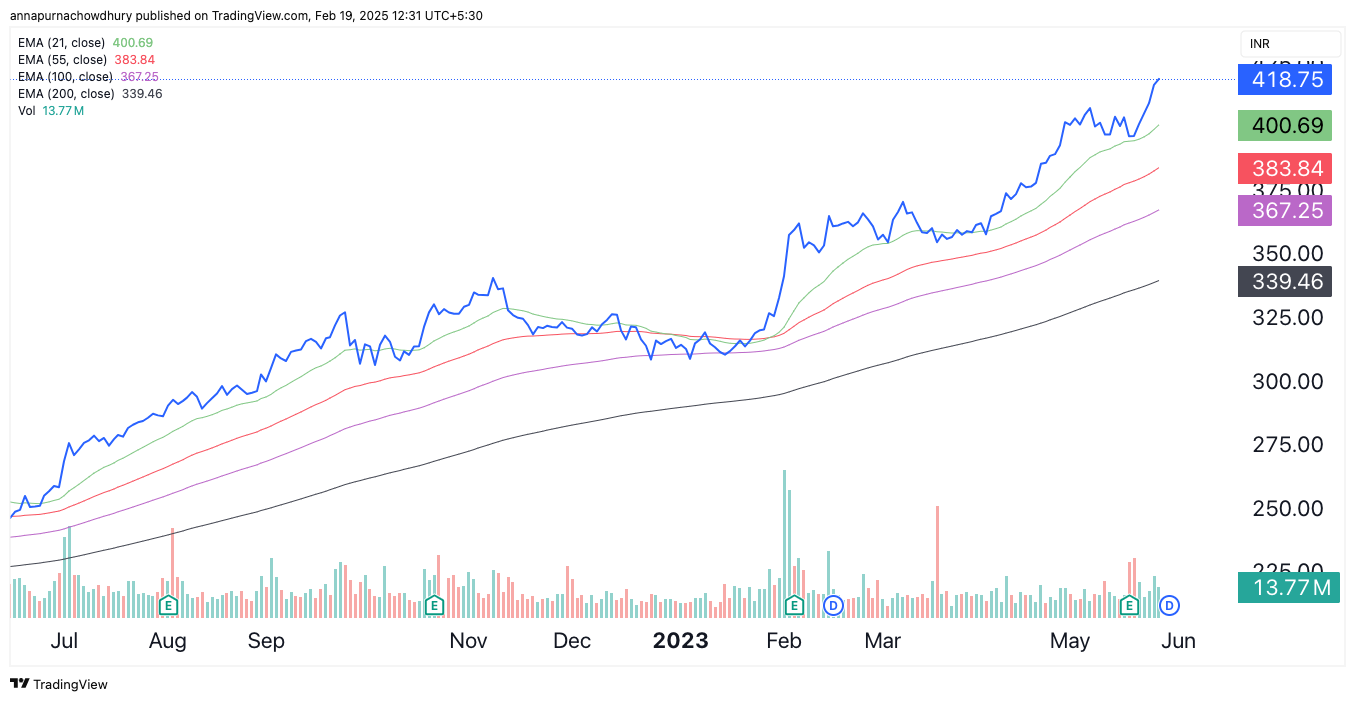Click the earnings marker near November
This screenshot has width=1355, height=701.
click(x=434, y=605)
